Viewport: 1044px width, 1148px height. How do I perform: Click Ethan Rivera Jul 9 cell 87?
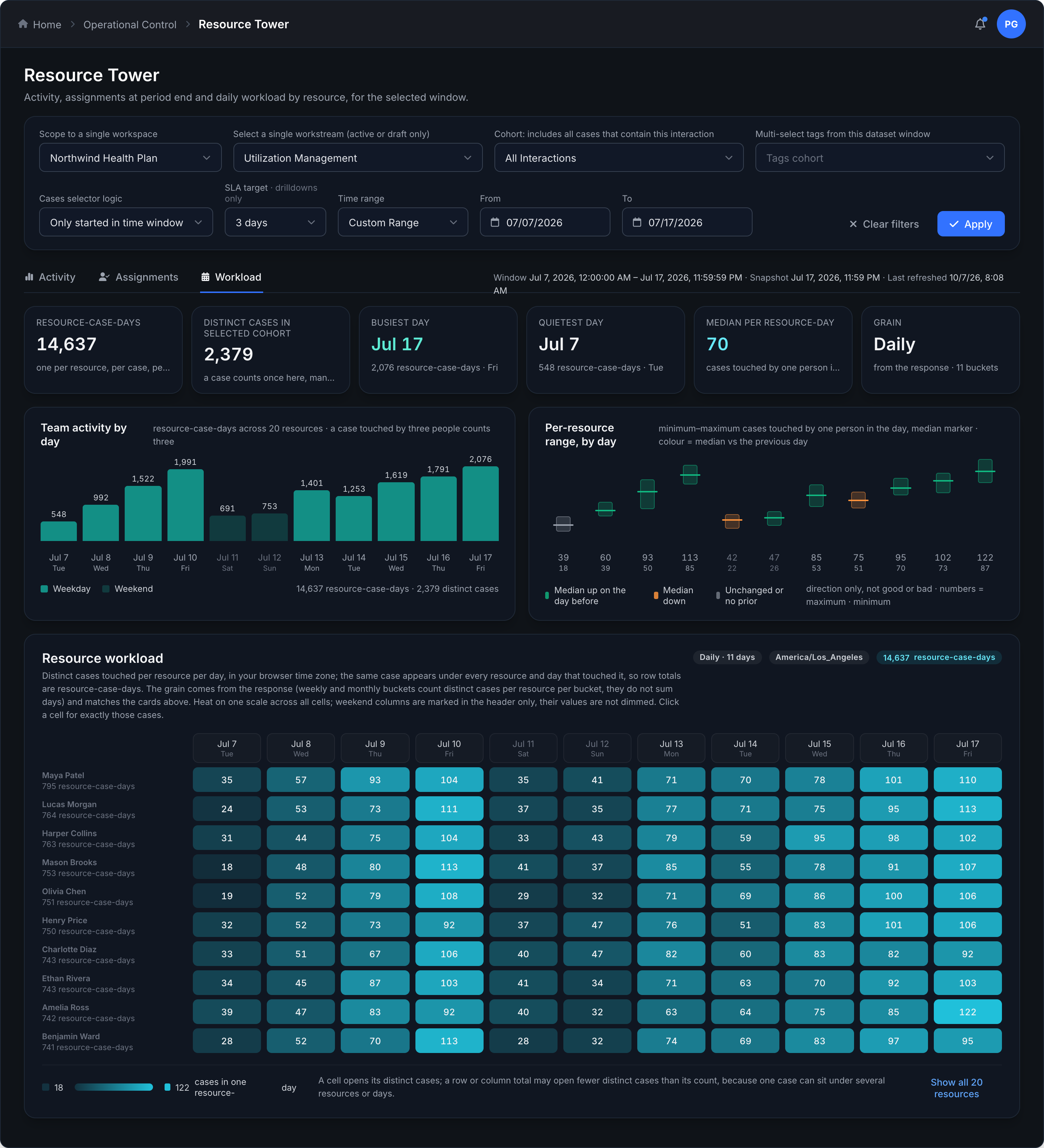[x=374, y=983]
